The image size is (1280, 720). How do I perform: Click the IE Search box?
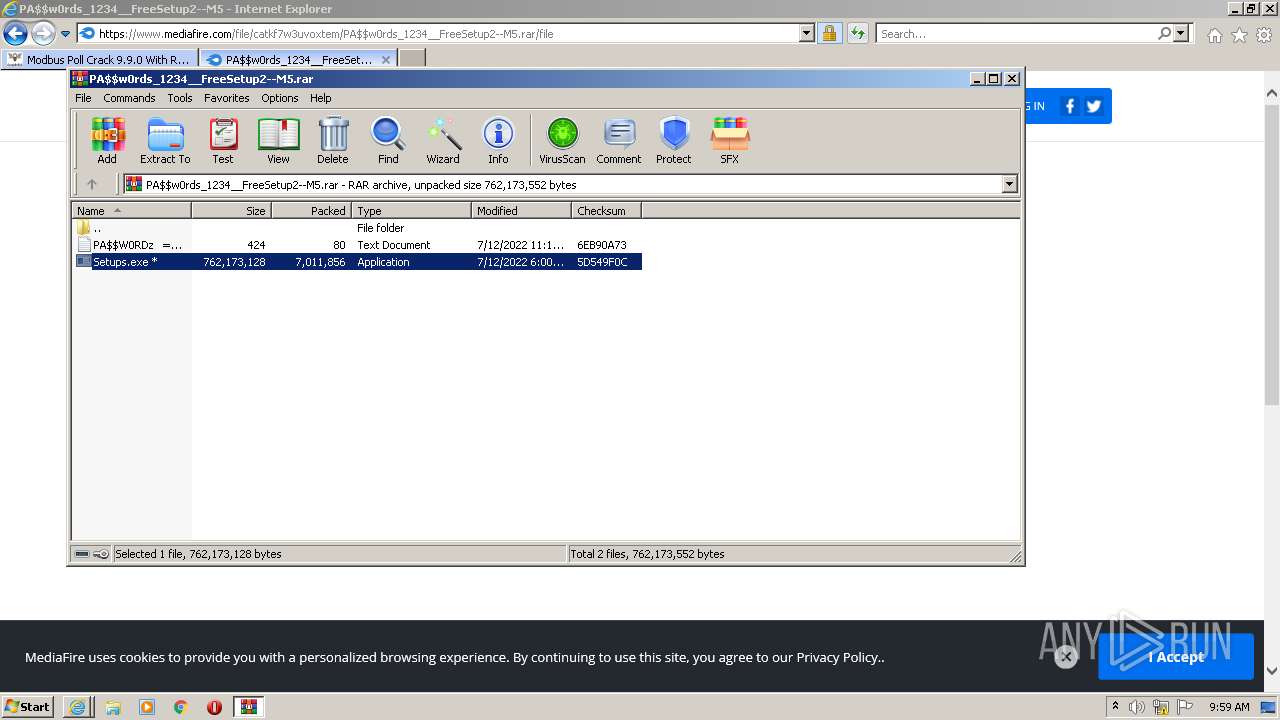pos(1015,33)
